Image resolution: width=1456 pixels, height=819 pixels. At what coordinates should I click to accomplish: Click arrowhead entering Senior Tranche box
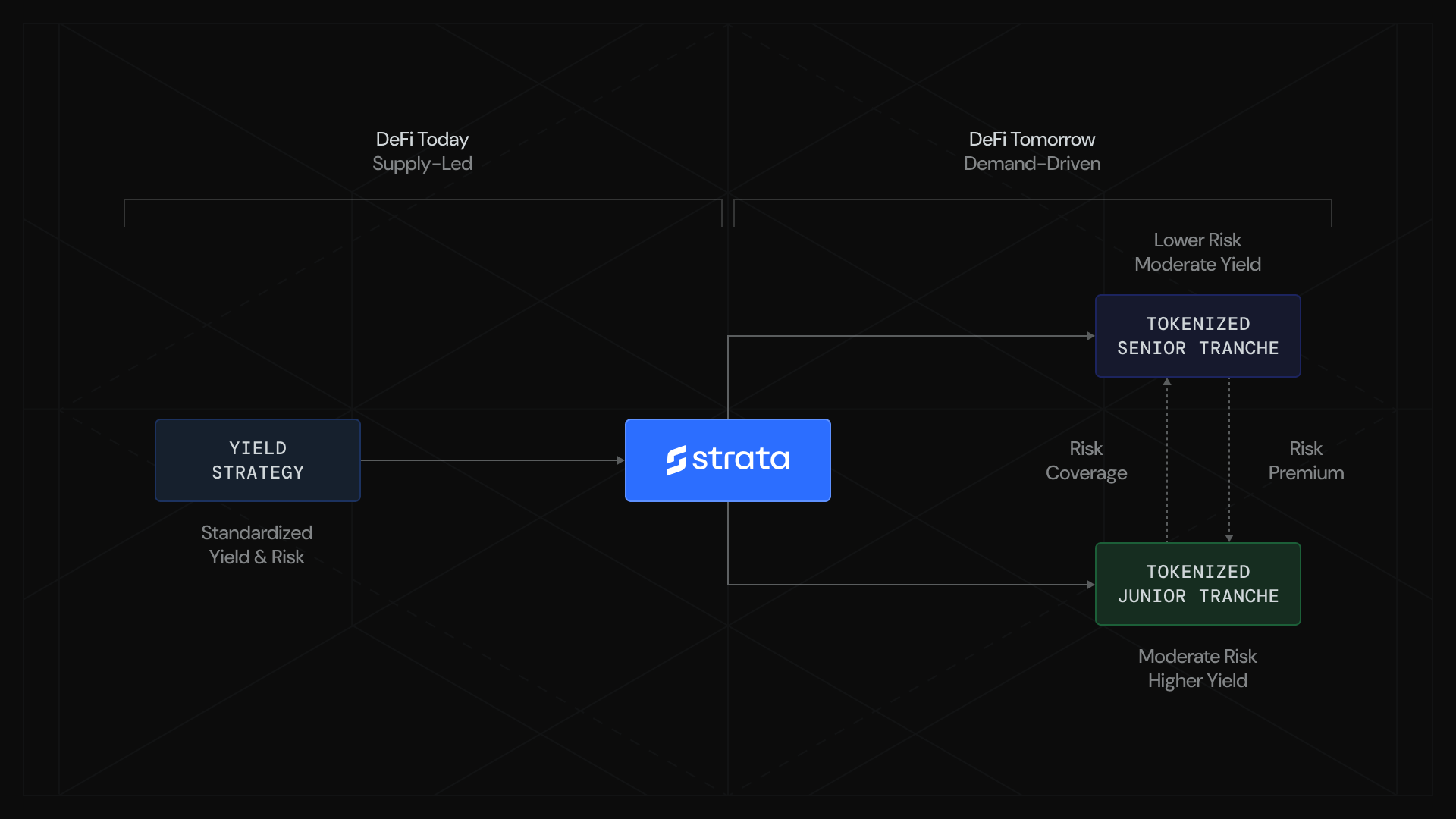click(x=1090, y=336)
